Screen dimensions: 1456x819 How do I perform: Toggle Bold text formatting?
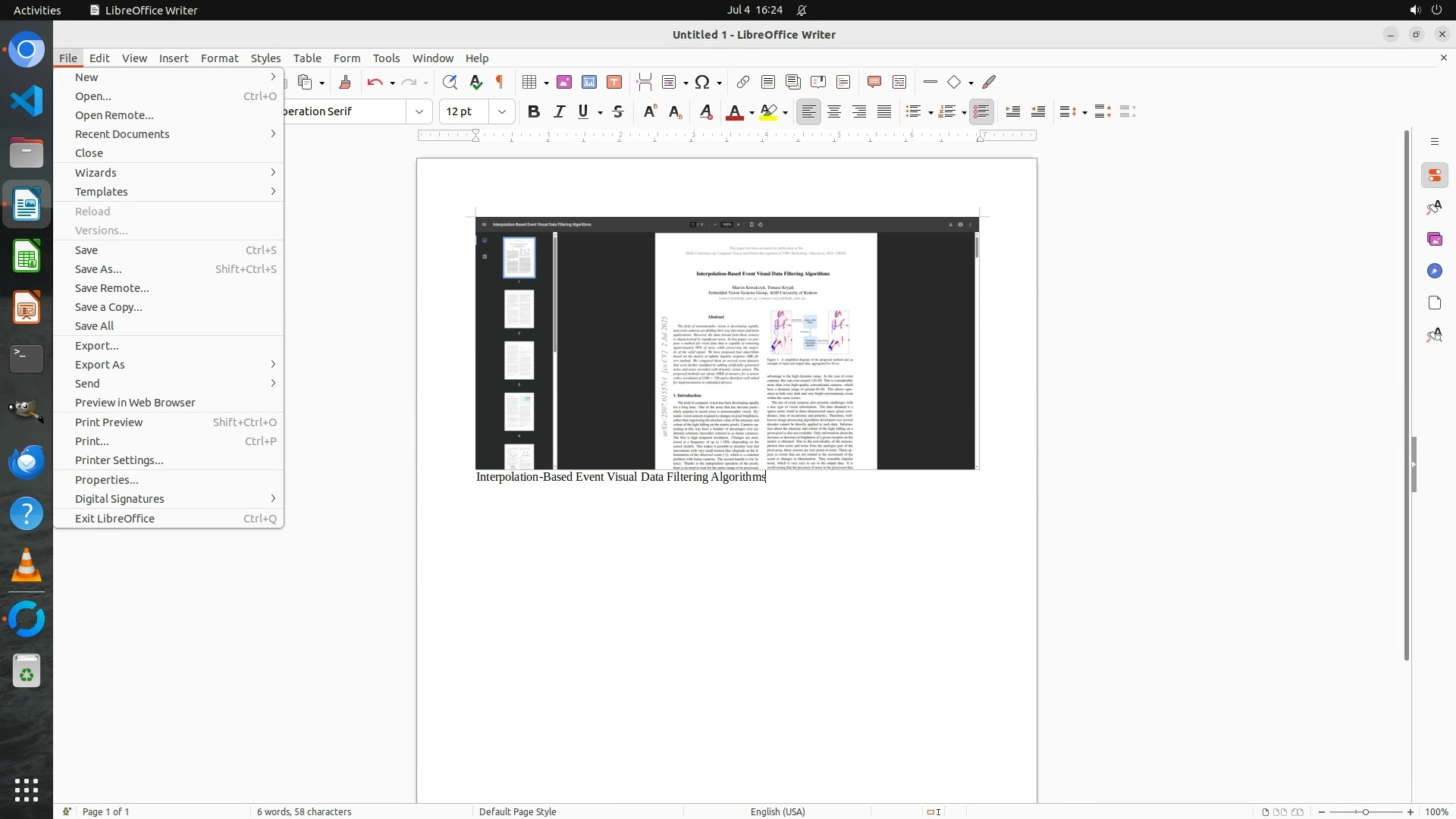click(533, 111)
